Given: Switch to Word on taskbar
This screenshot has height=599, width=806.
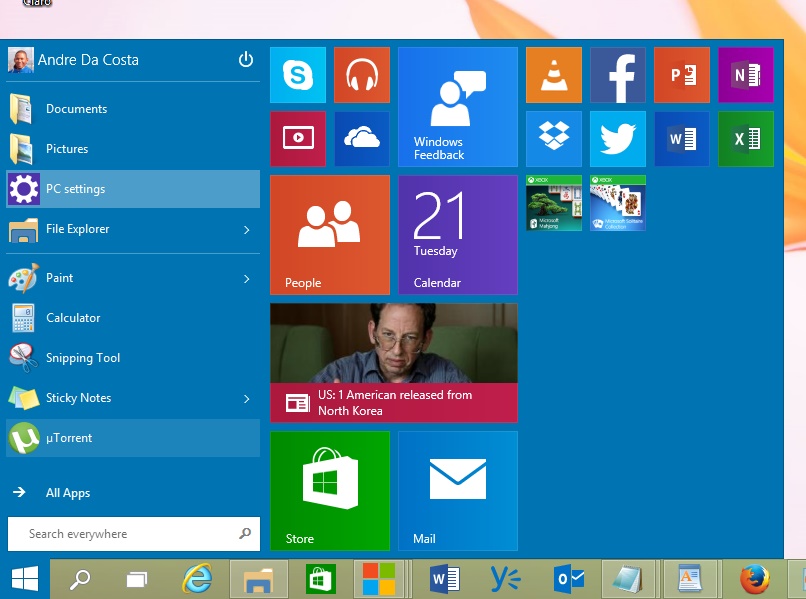Looking at the screenshot, I should pyautogui.click(x=444, y=579).
